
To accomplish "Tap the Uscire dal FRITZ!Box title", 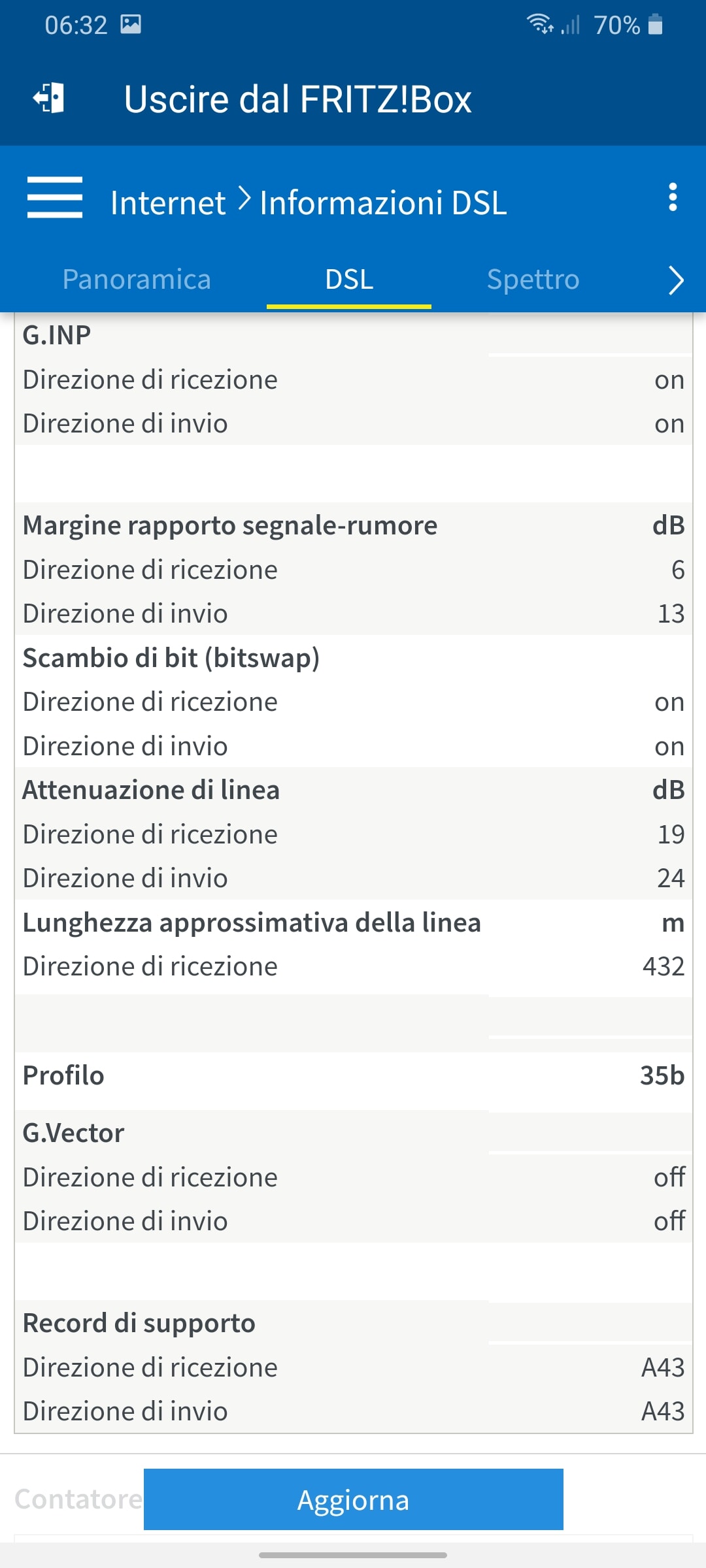I will tap(297, 99).
